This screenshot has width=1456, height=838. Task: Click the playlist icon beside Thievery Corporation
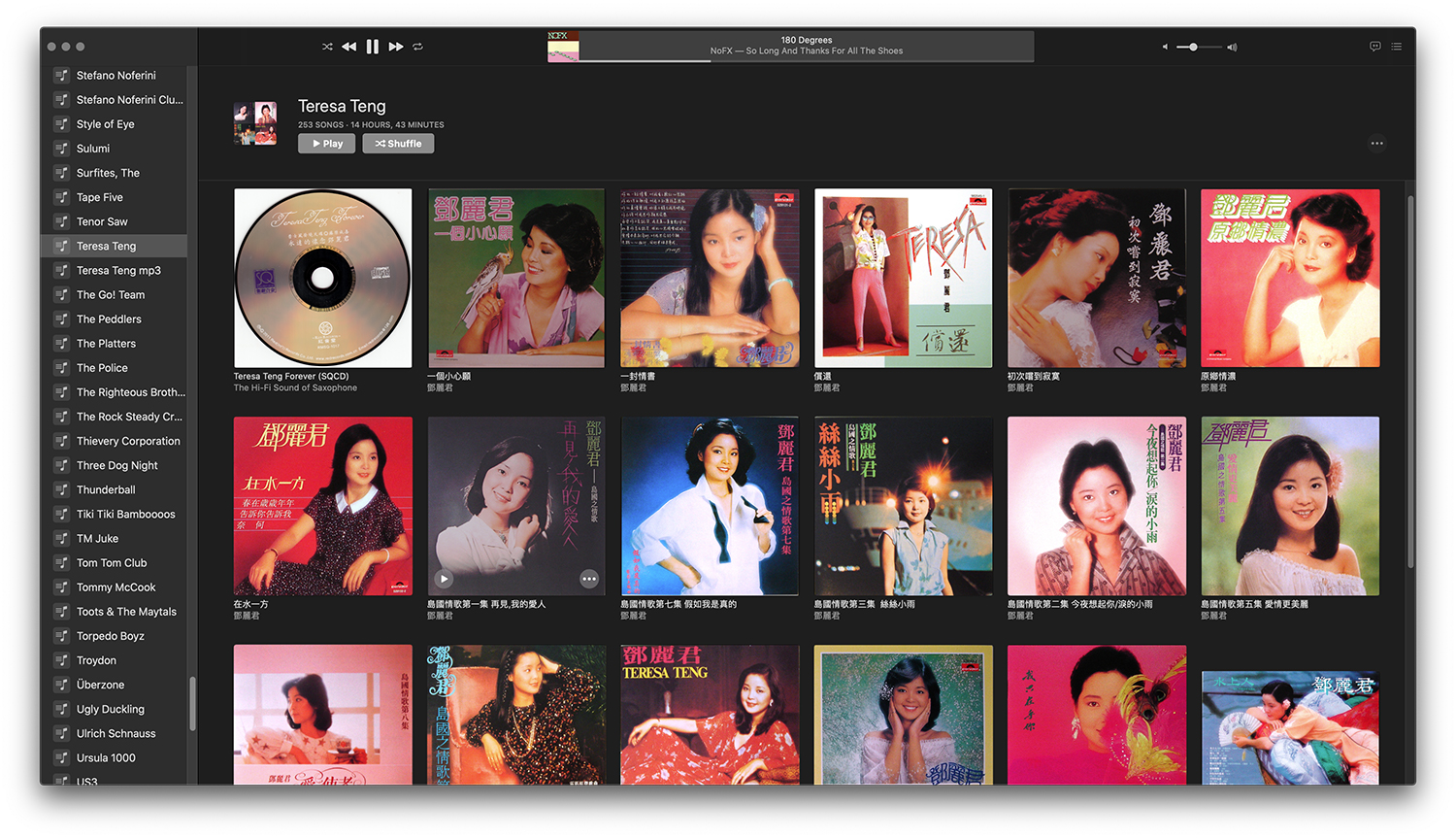click(62, 441)
